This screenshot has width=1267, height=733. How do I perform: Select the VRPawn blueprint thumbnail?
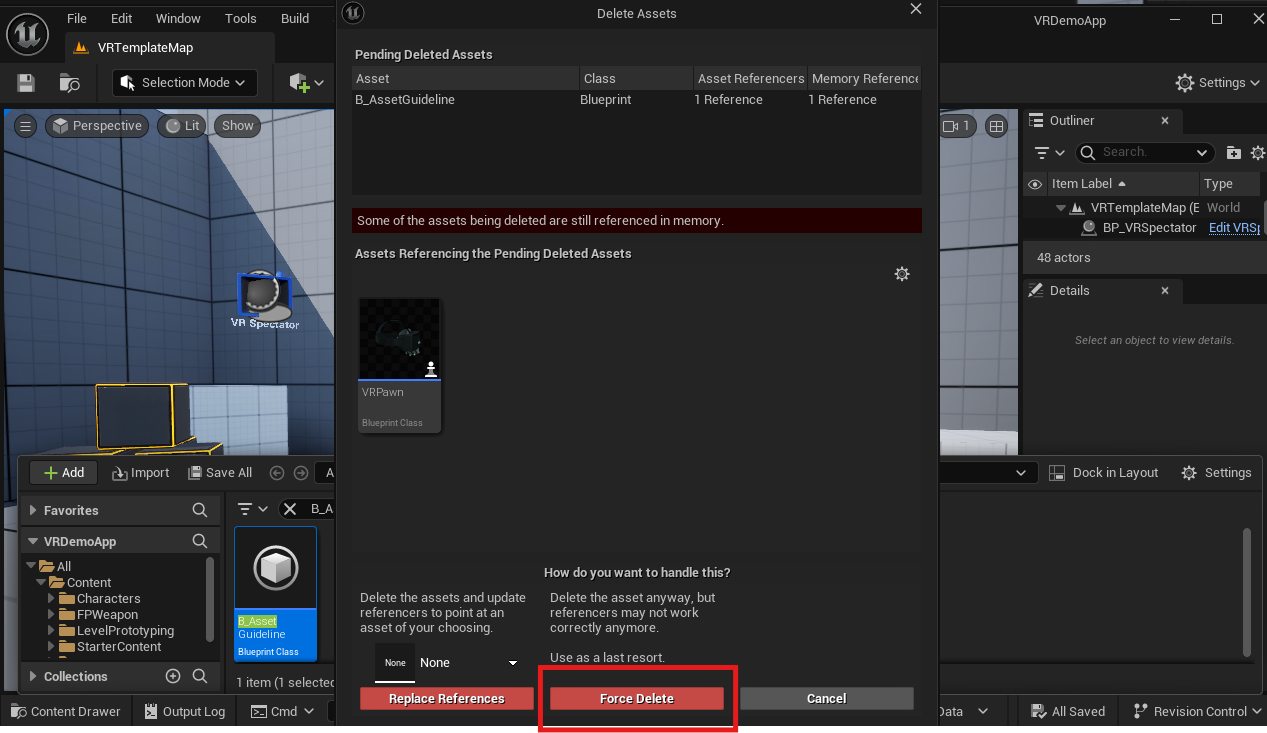[x=400, y=365]
